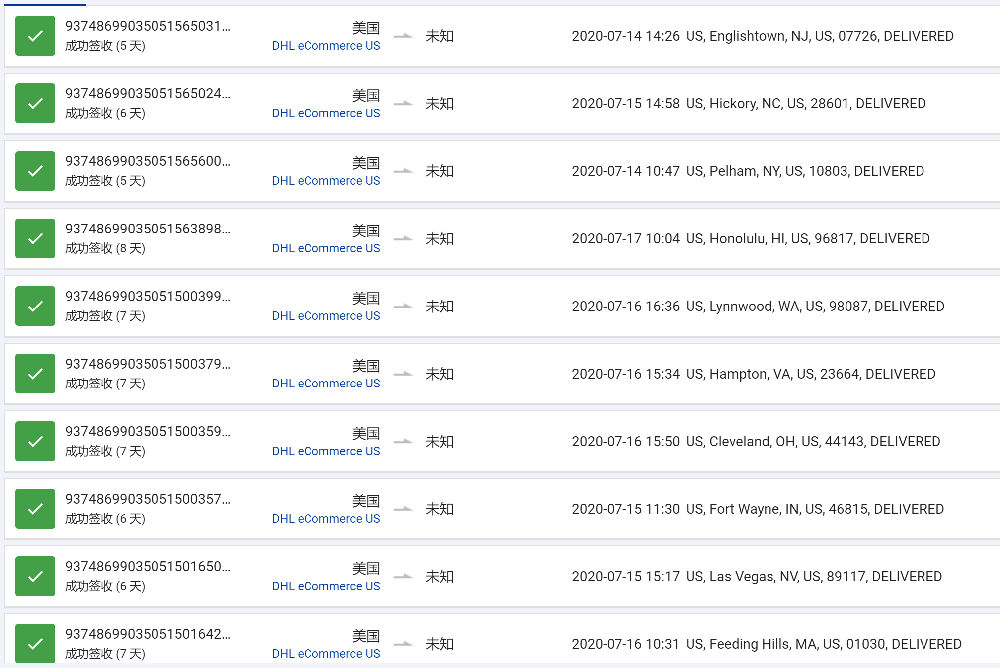Click green check icon for Englishtown NJ shipment
Image resolution: width=1000 pixels, height=668 pixels.
[35, 36]
